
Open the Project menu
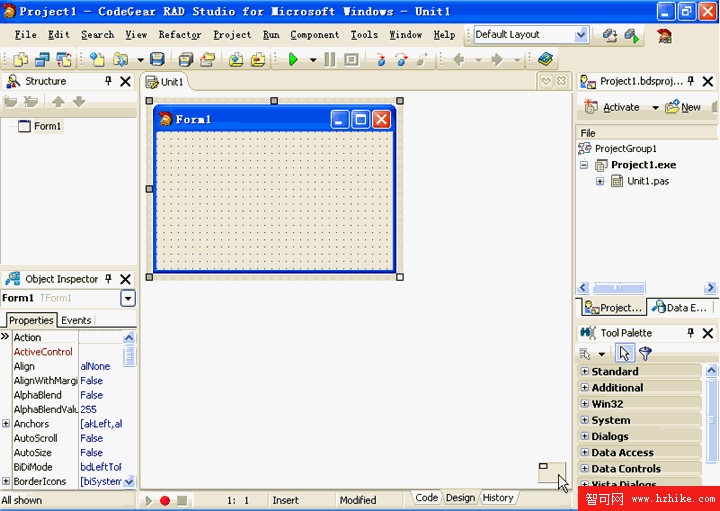point(232,35)
